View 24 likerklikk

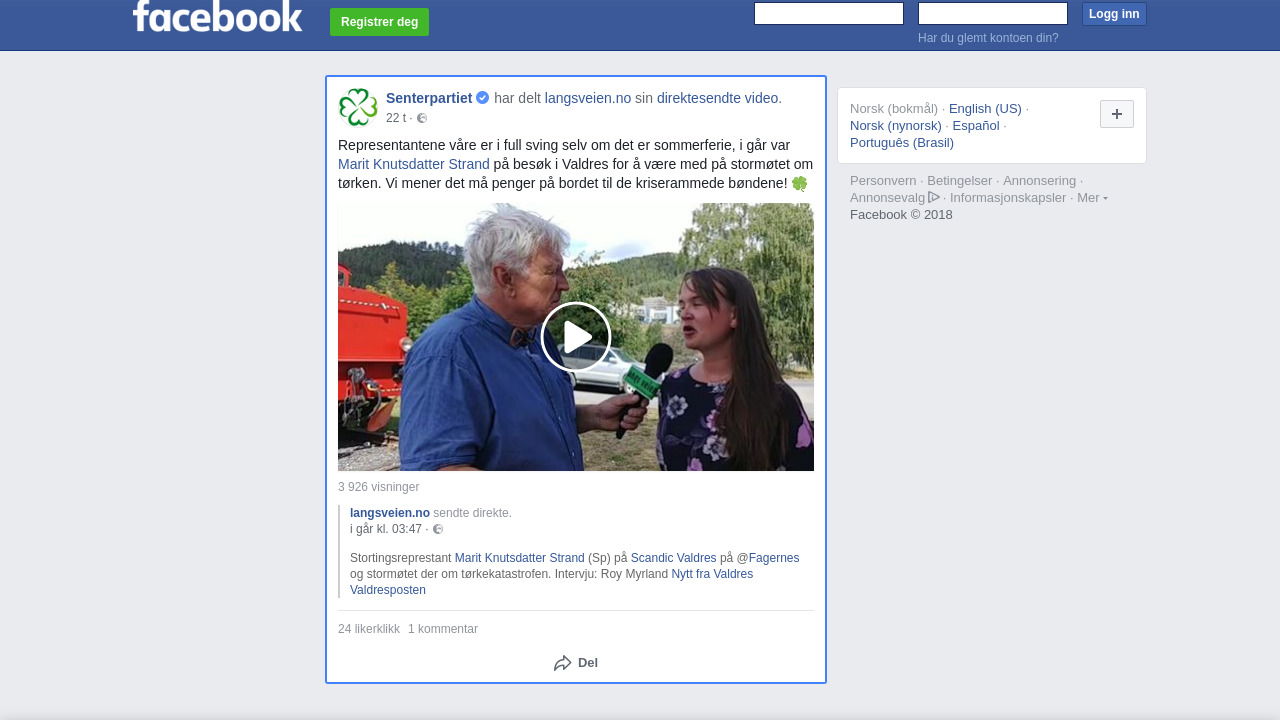click(x=369, y=629)
